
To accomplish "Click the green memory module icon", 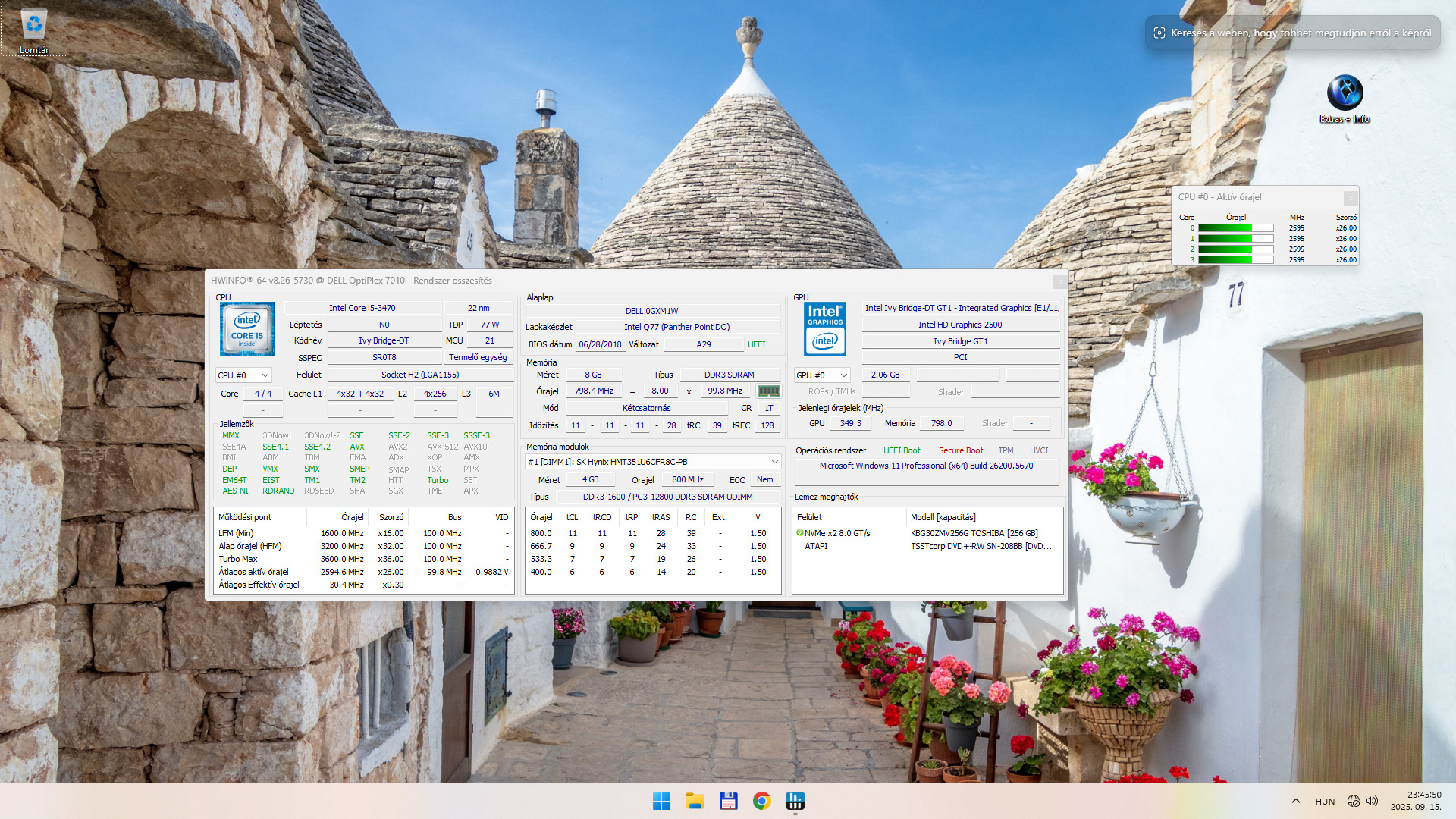I will 768,391.
